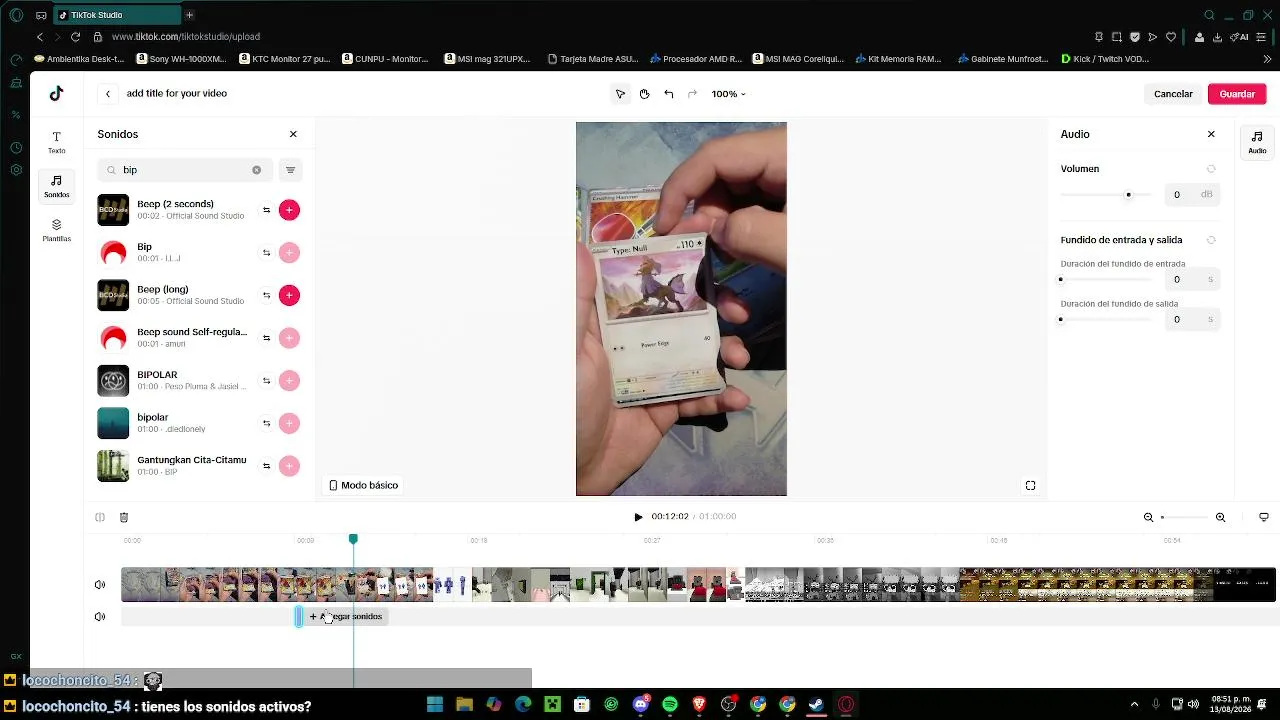
Task: Add the 'BIPOLAR' sound by Peso Pluma
Action: [x=289, y=380]
